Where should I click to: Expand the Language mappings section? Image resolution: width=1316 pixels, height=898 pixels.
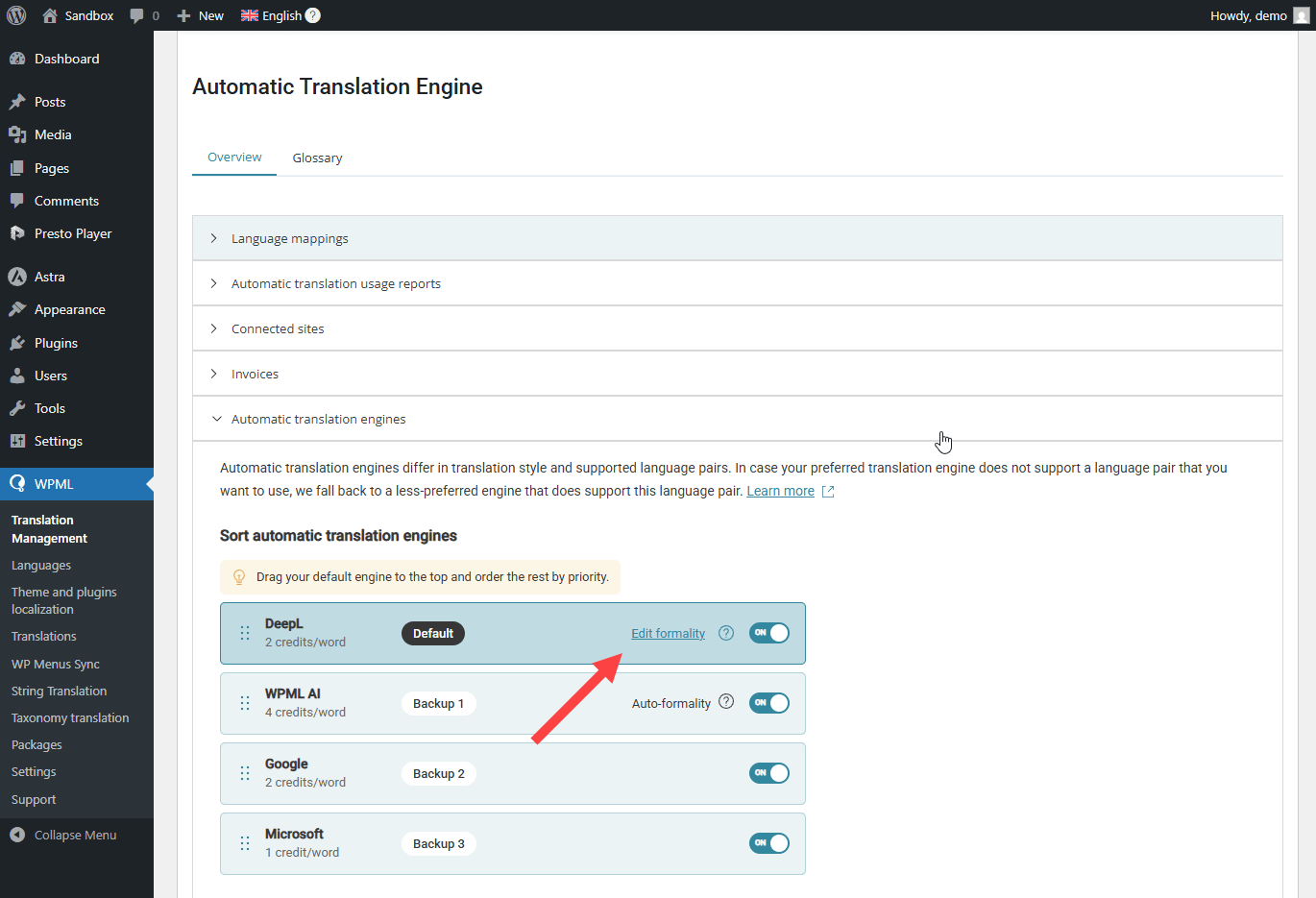[738, 238]
